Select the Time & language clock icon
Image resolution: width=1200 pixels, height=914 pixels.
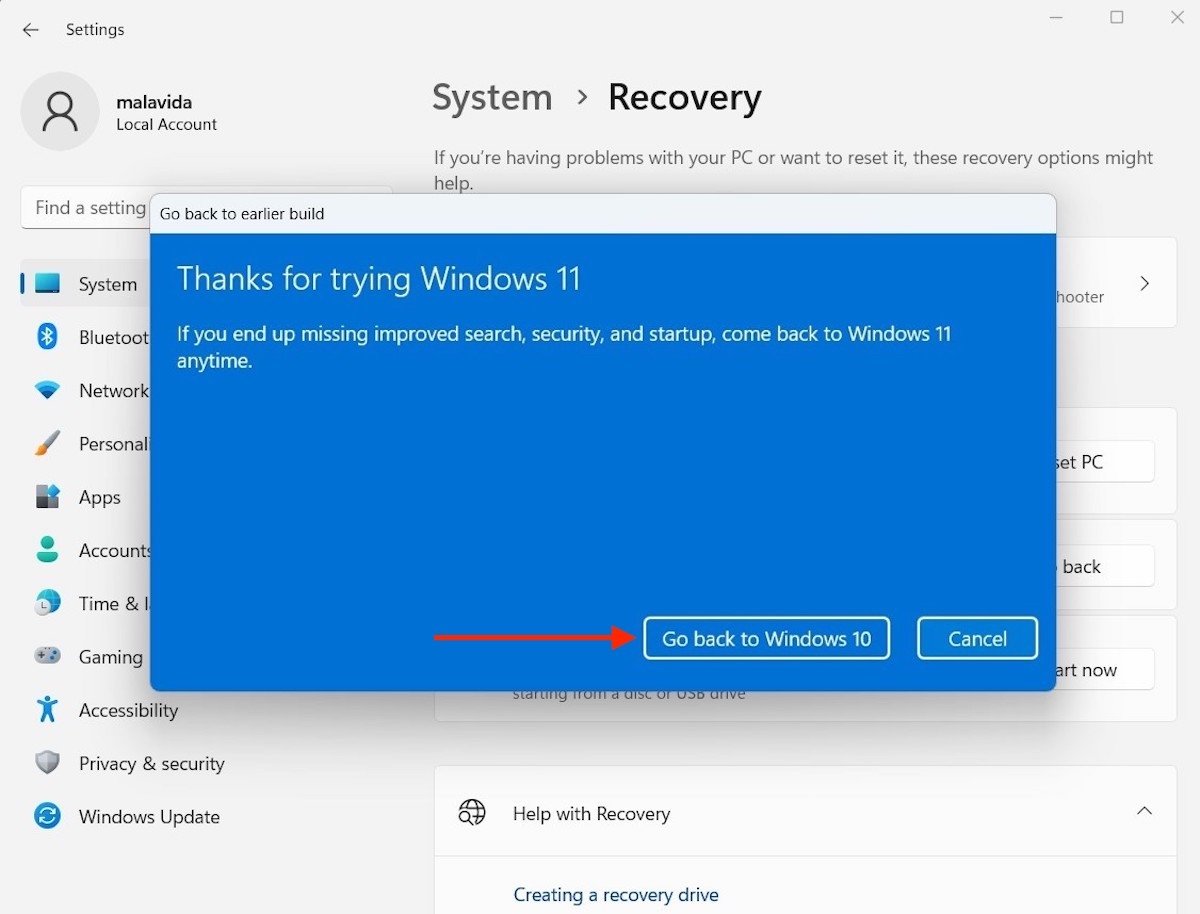pyautogui.click(x=47, y=603)
